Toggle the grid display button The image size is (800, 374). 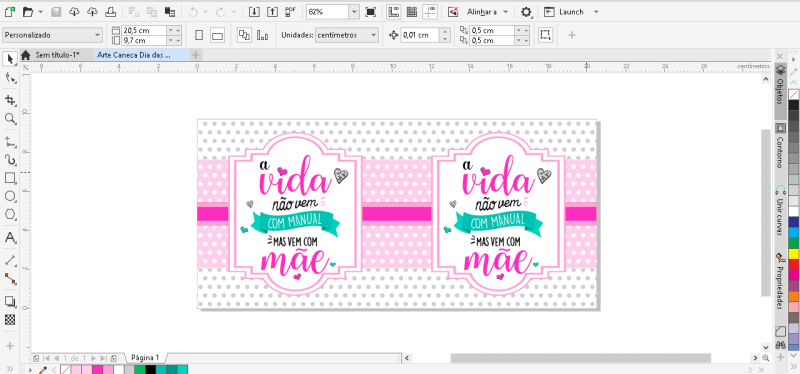pyautogui.click(x=411, y=12)
